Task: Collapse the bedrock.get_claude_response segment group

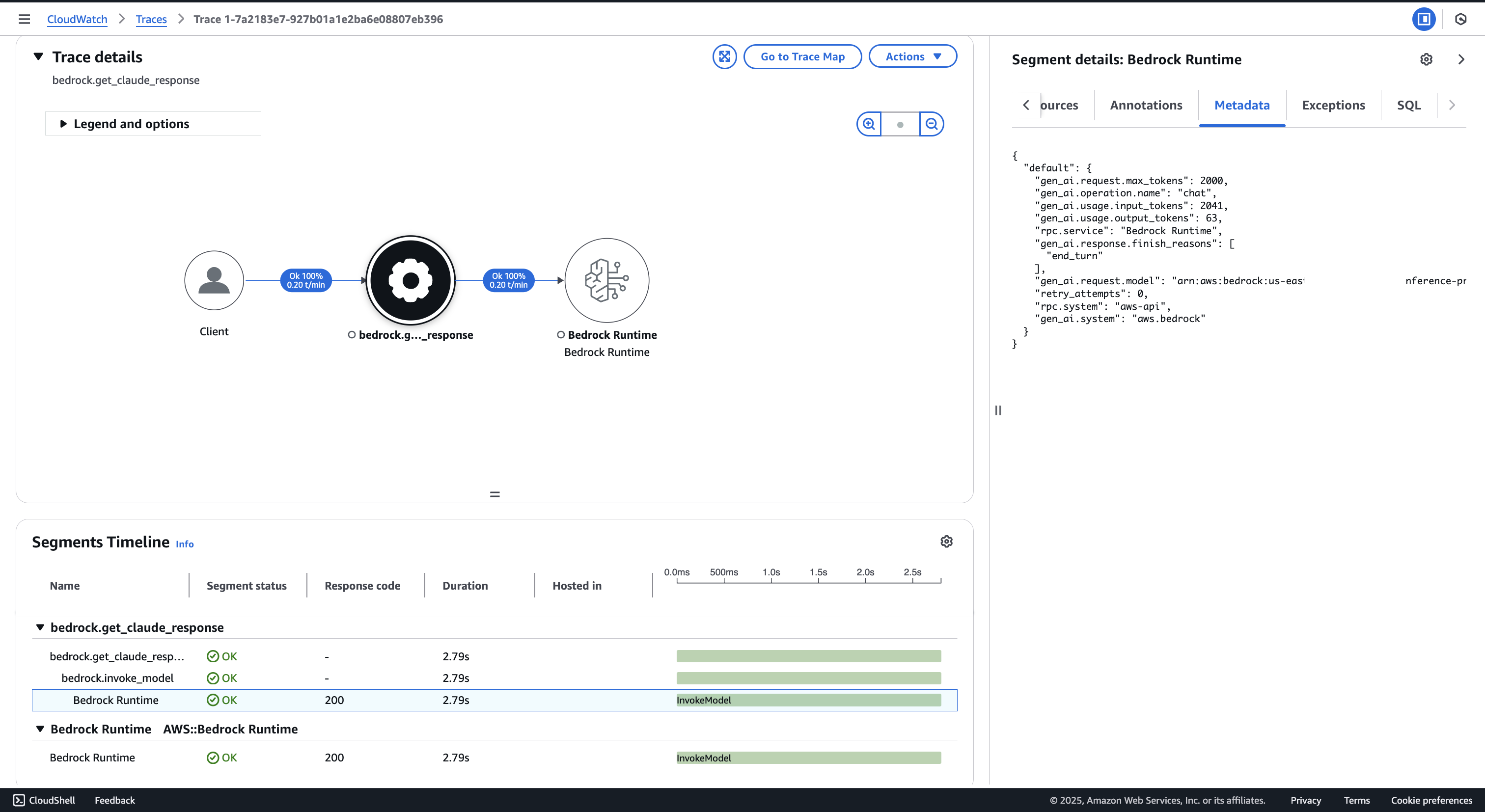Action: click(40, 627)
